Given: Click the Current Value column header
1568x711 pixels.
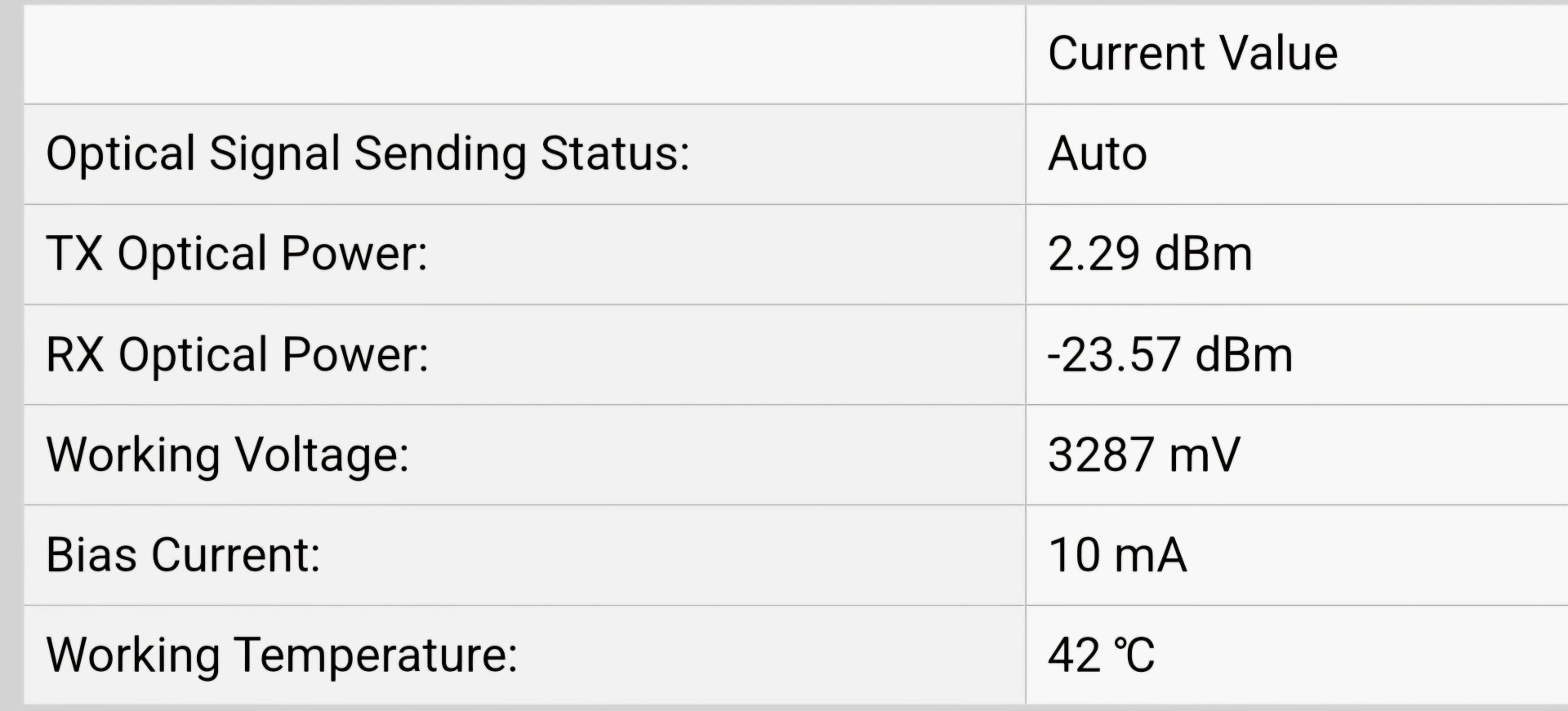Looking at the screenshot, I should (1192, 54).
